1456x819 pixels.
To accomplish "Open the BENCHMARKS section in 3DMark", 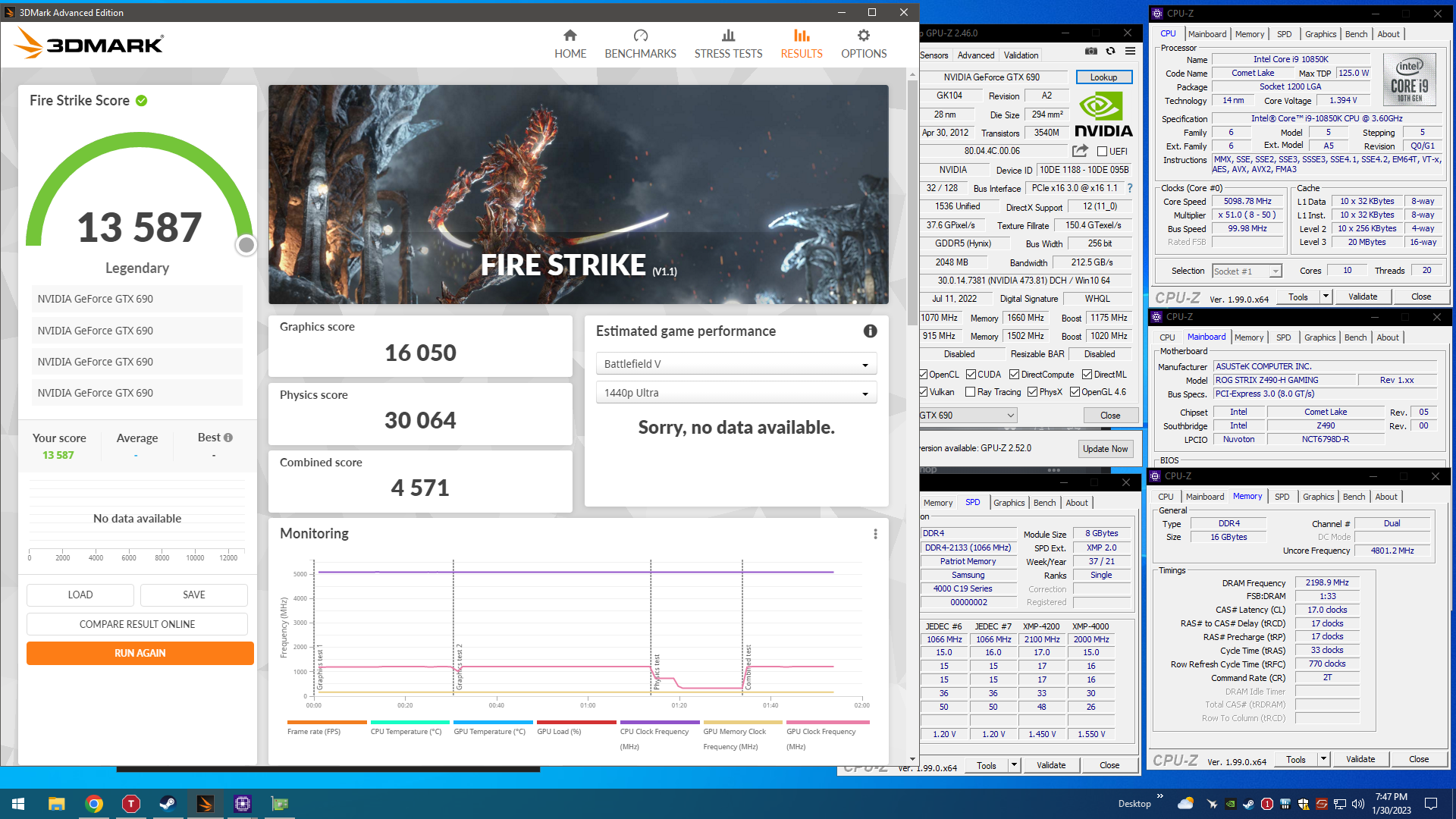I will click(640, 44).
